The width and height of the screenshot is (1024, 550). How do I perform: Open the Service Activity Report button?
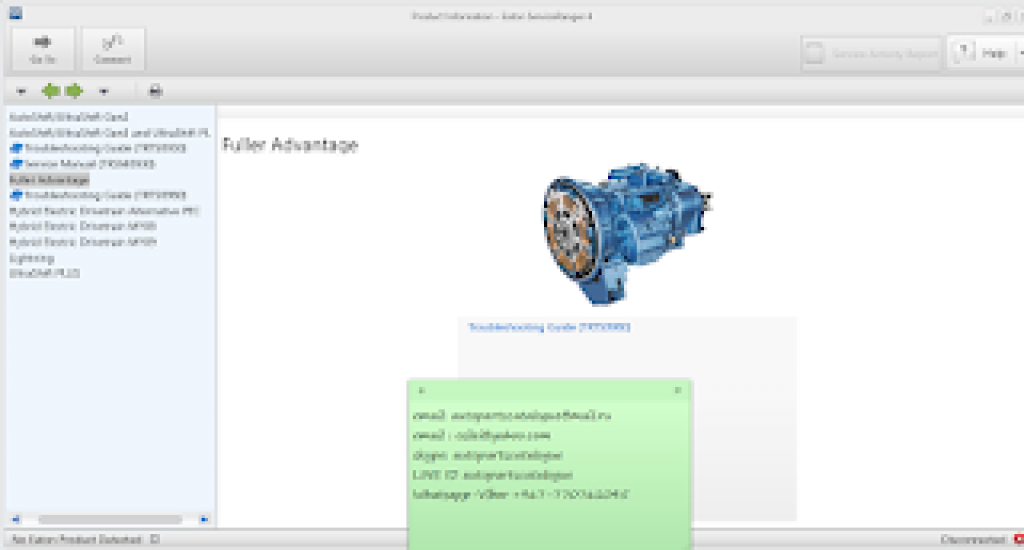[x=871, y=54]
